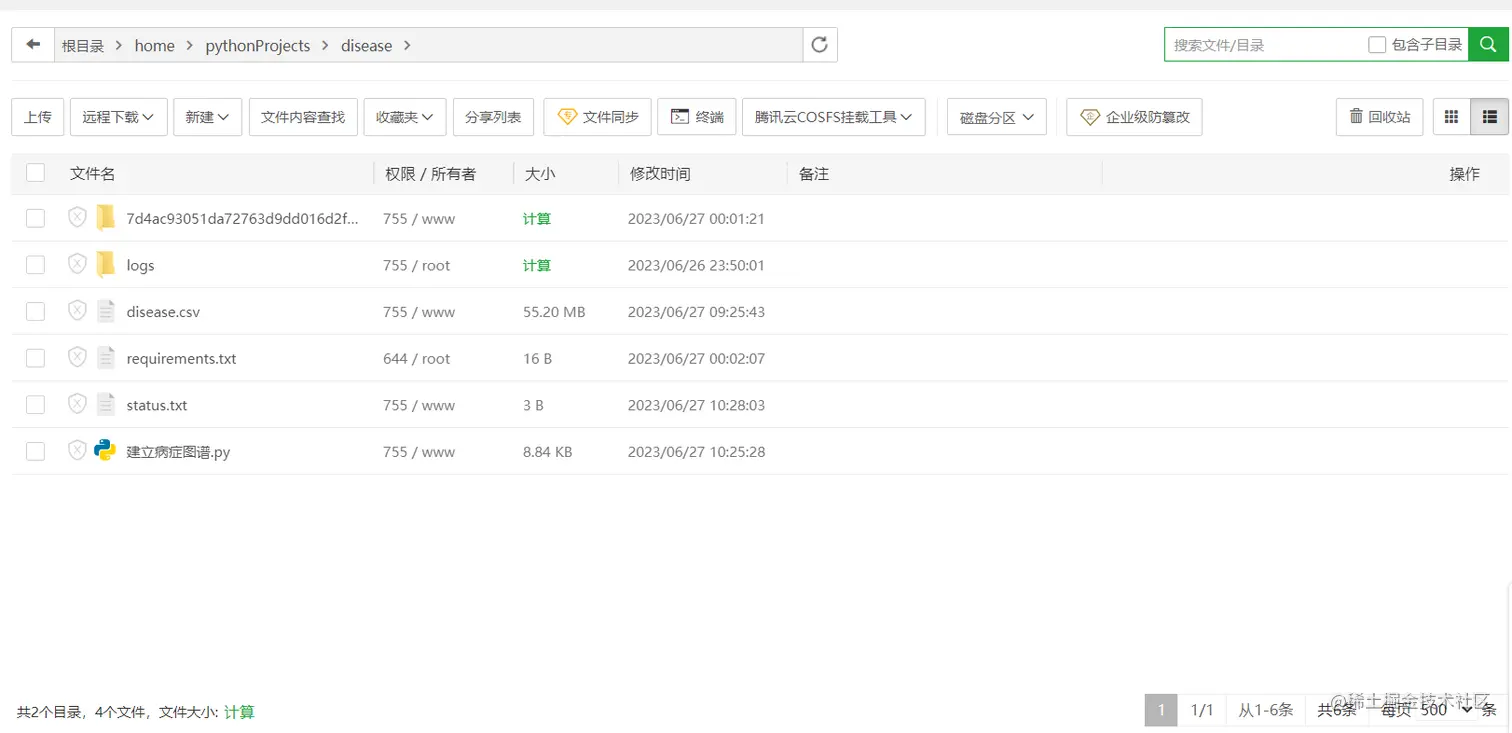The width and height of the screenshot is (1512, 733).
Task: Open 文件内容查找
Action: pos(303,117)
